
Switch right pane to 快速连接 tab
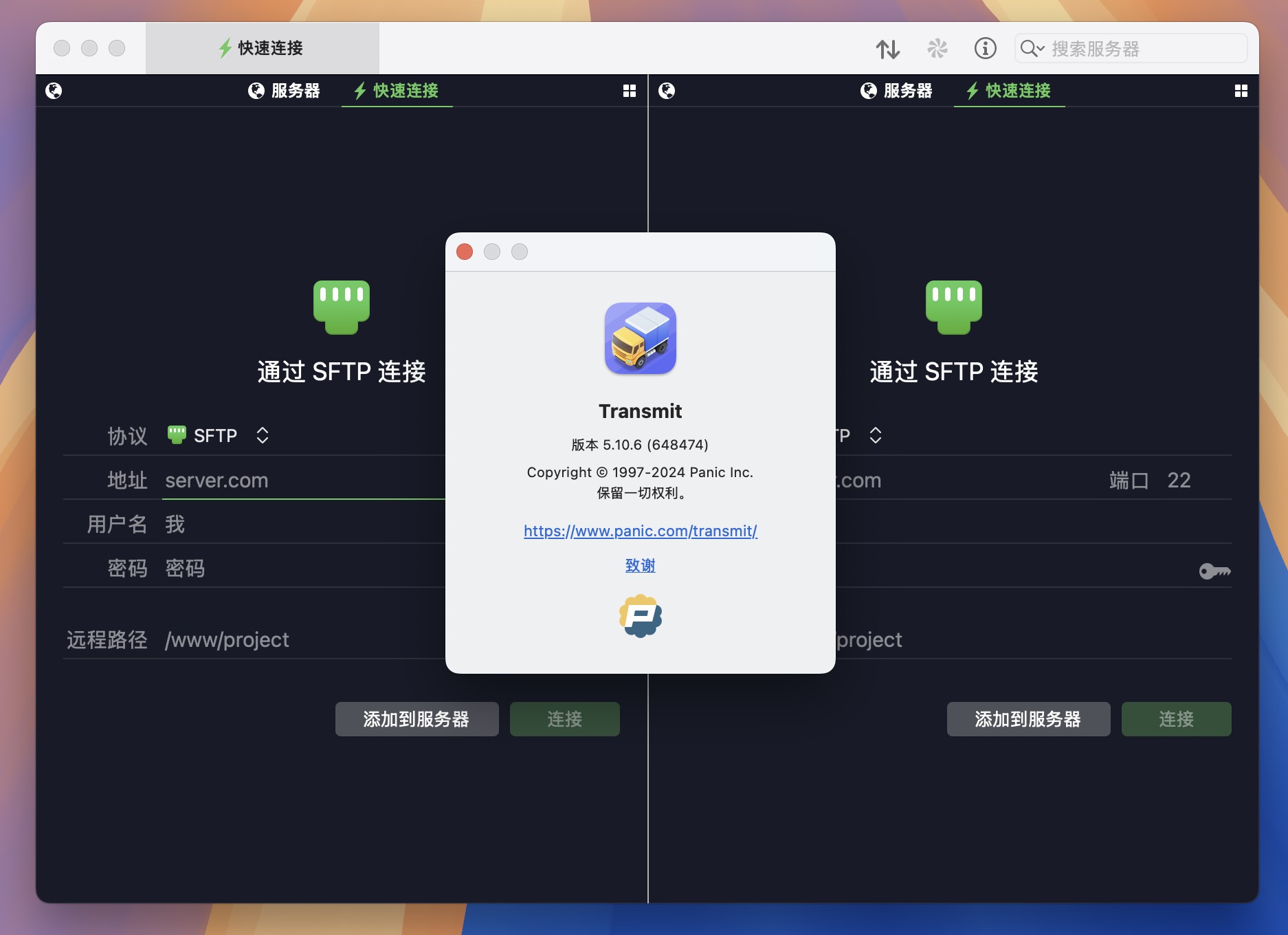1009,91
